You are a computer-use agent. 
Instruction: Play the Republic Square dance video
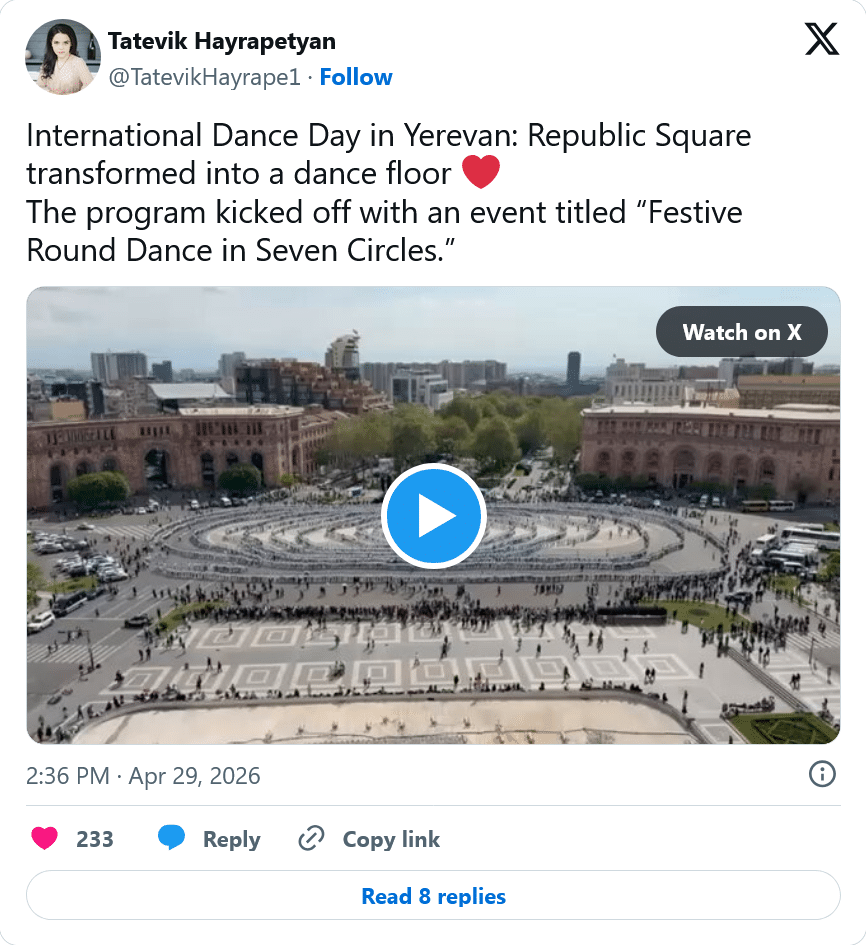pos(433,516)
